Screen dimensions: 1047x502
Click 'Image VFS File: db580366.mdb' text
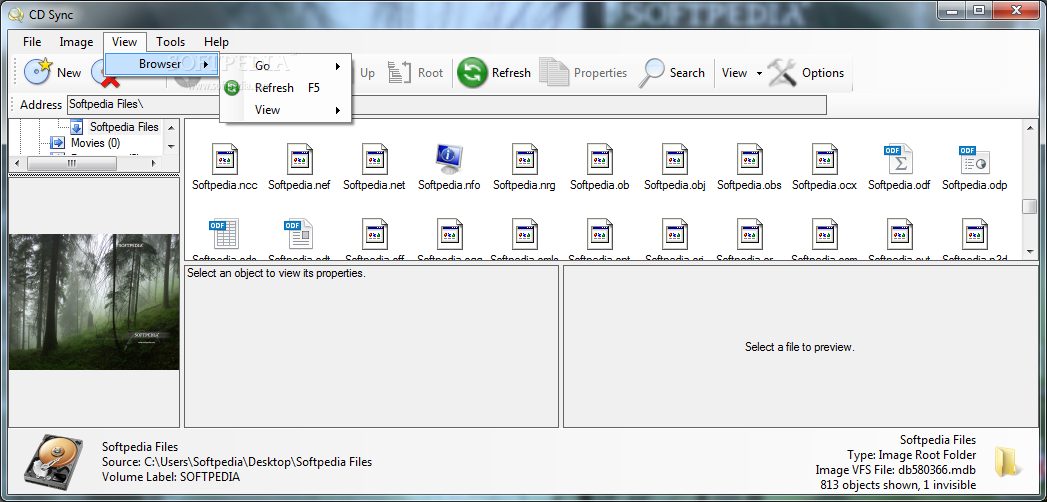(895, 470)
